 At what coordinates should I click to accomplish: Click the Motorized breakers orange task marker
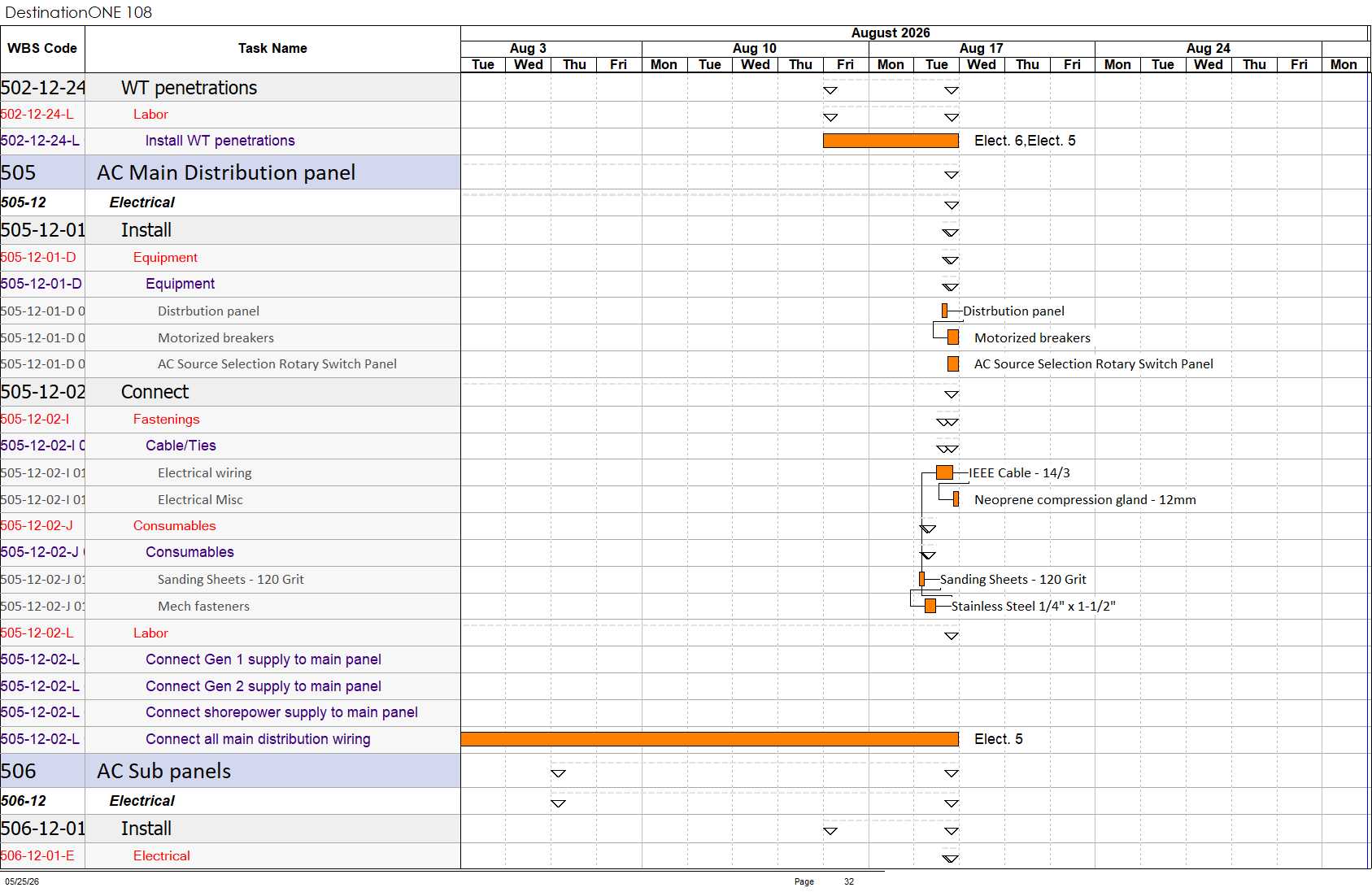click(953, 337)
